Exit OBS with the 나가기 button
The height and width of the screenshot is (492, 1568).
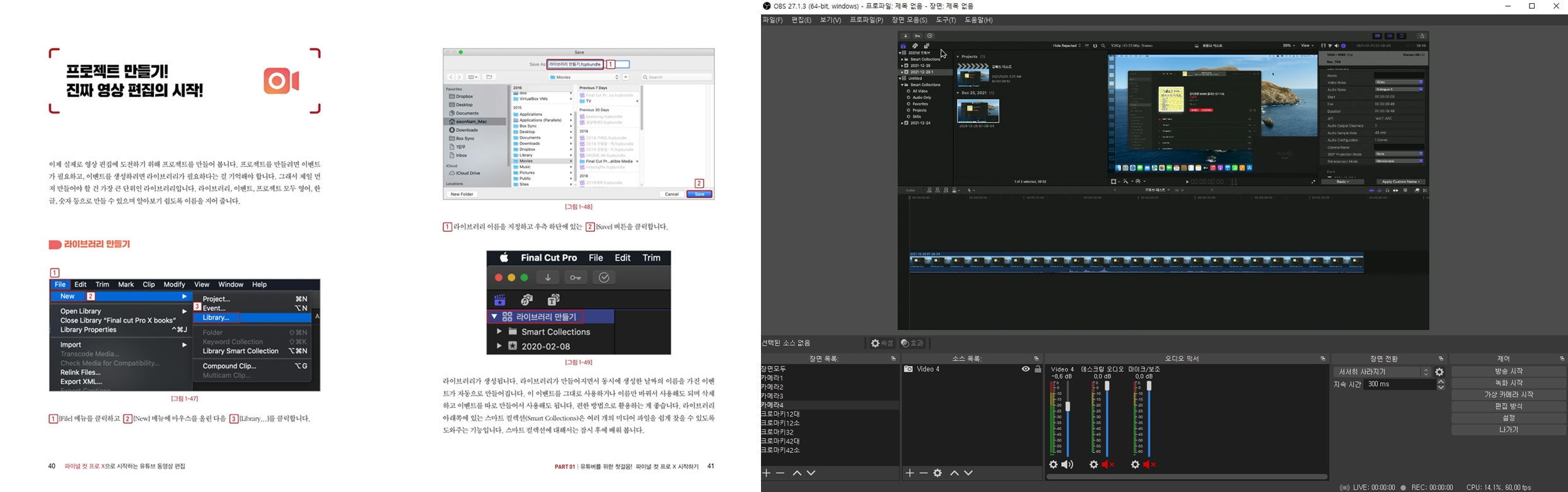pyautogui.click(x=1509, y=430)
